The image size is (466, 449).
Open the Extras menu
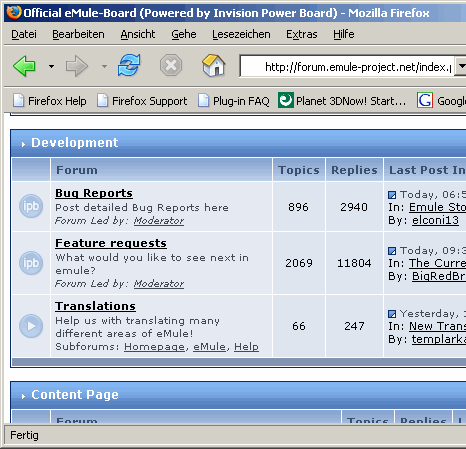(302, 34)
